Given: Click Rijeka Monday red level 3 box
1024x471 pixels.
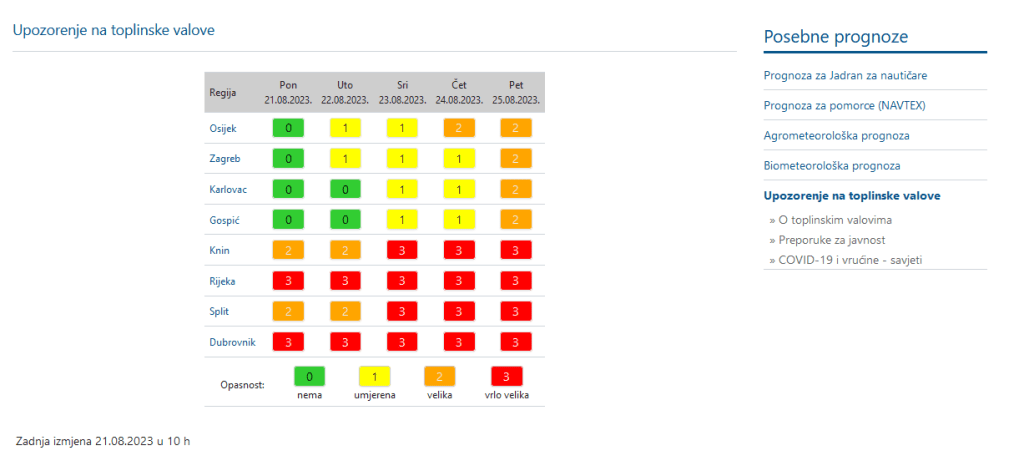Looking at the screenshot, I should [x=289, y=281].
